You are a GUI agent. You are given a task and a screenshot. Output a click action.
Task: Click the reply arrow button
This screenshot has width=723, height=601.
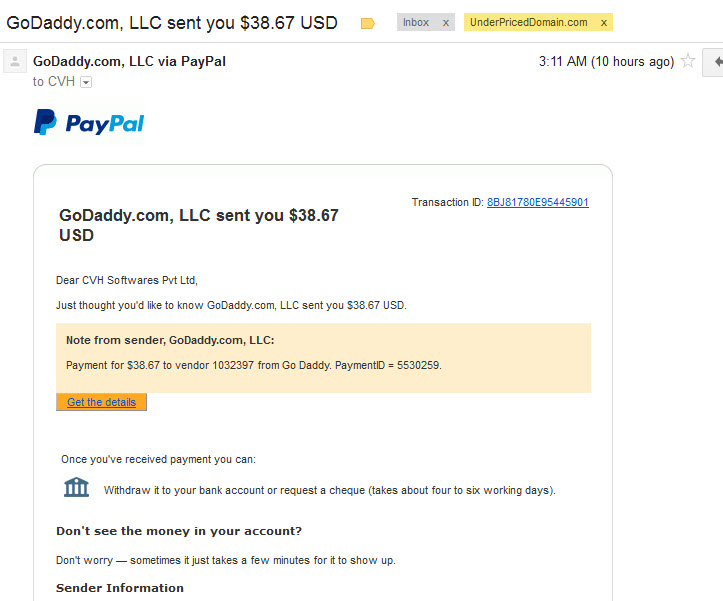coord(717,61)
